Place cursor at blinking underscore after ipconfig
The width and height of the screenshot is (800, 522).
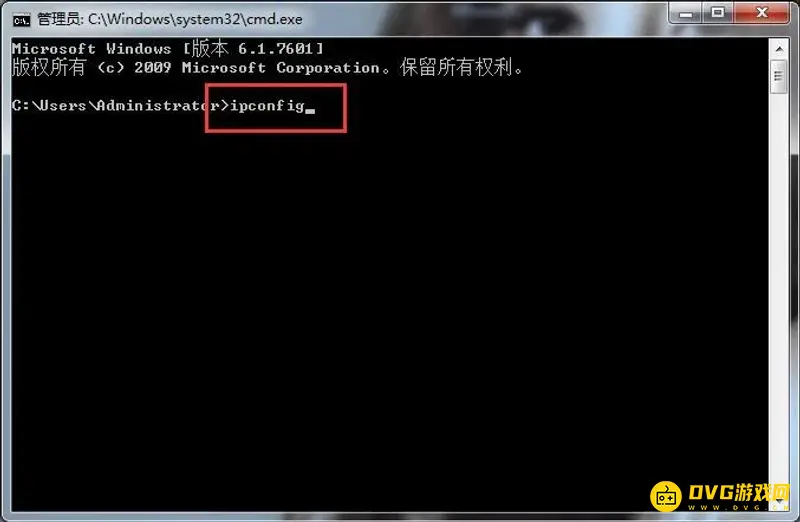(310, 110)
